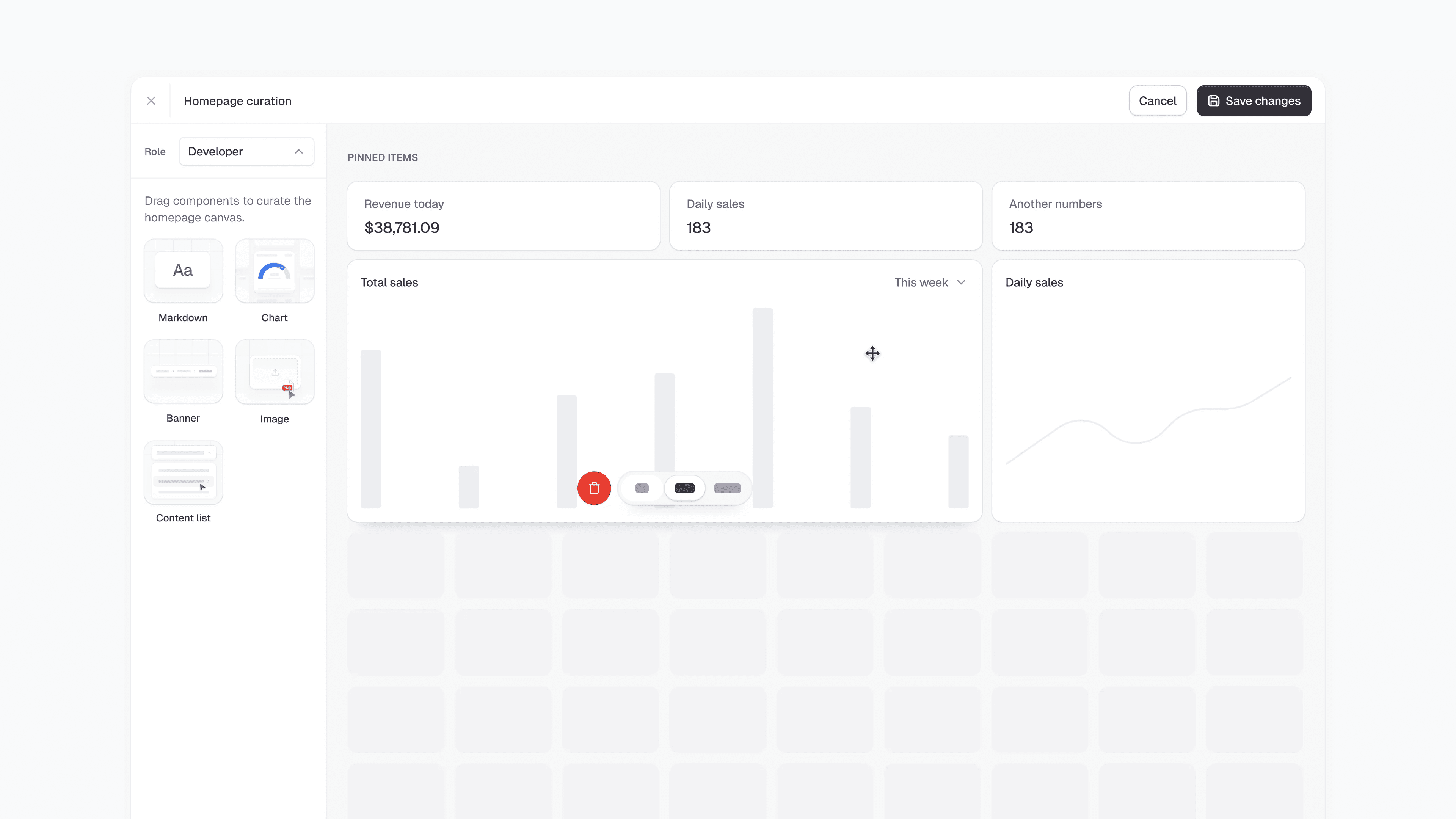The height and width of the screenshot is (819, 1456).
Task: Click Save changes button
Action: 1254,100
